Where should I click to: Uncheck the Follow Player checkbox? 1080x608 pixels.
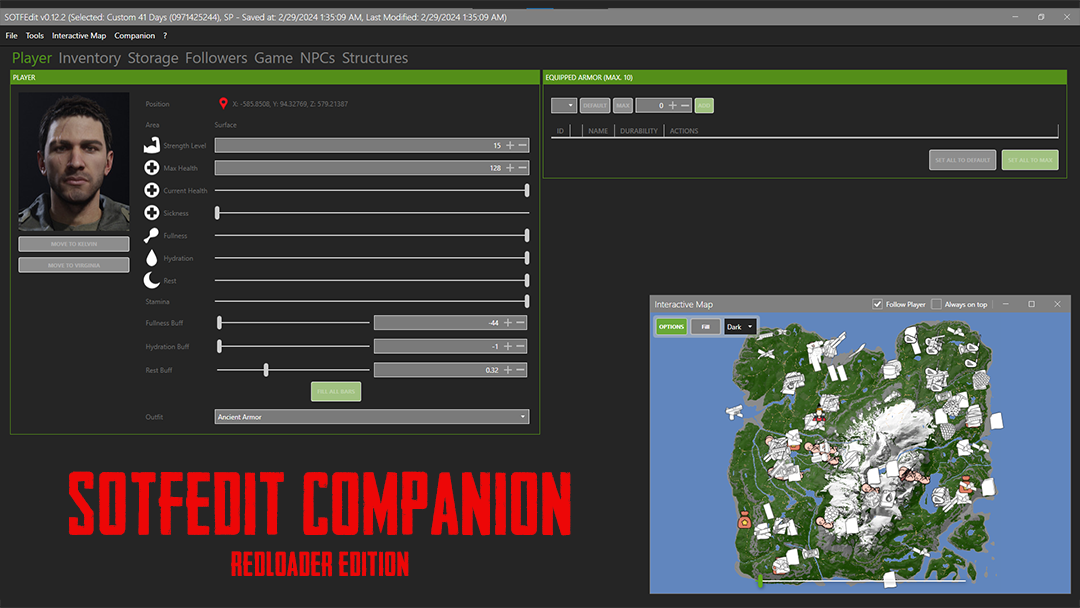[x=877, y=304]
